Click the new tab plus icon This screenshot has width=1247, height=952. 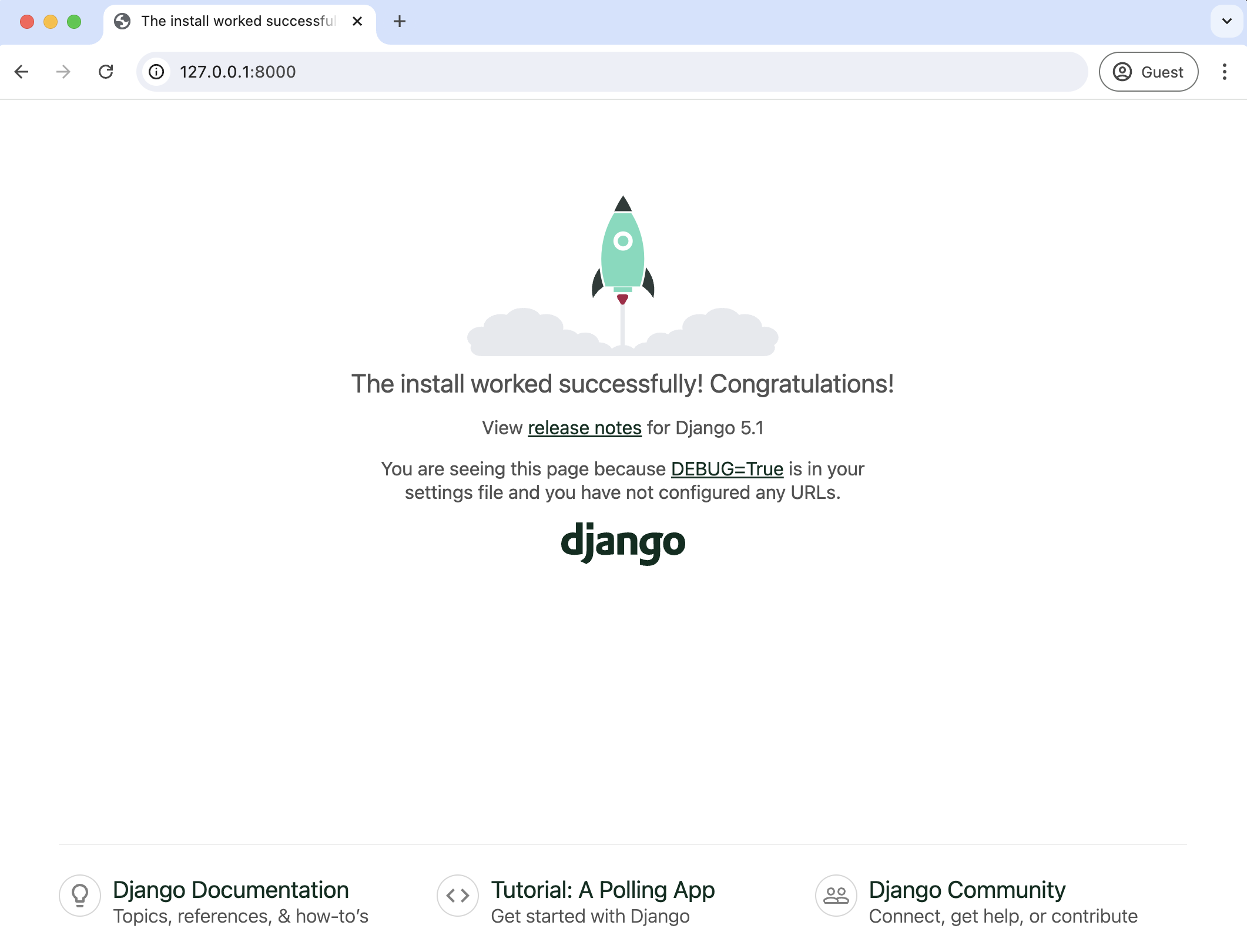click(400, 21)
